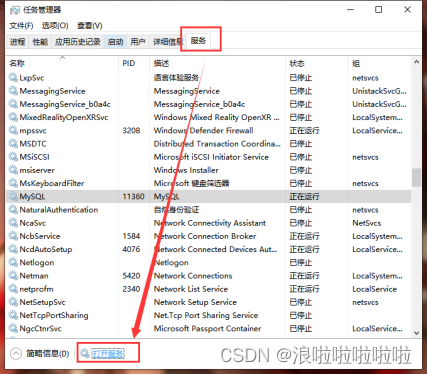Select the Net.Tcp Port Sharing Service description
427x374 pixels.
click(x=206, y=315)
